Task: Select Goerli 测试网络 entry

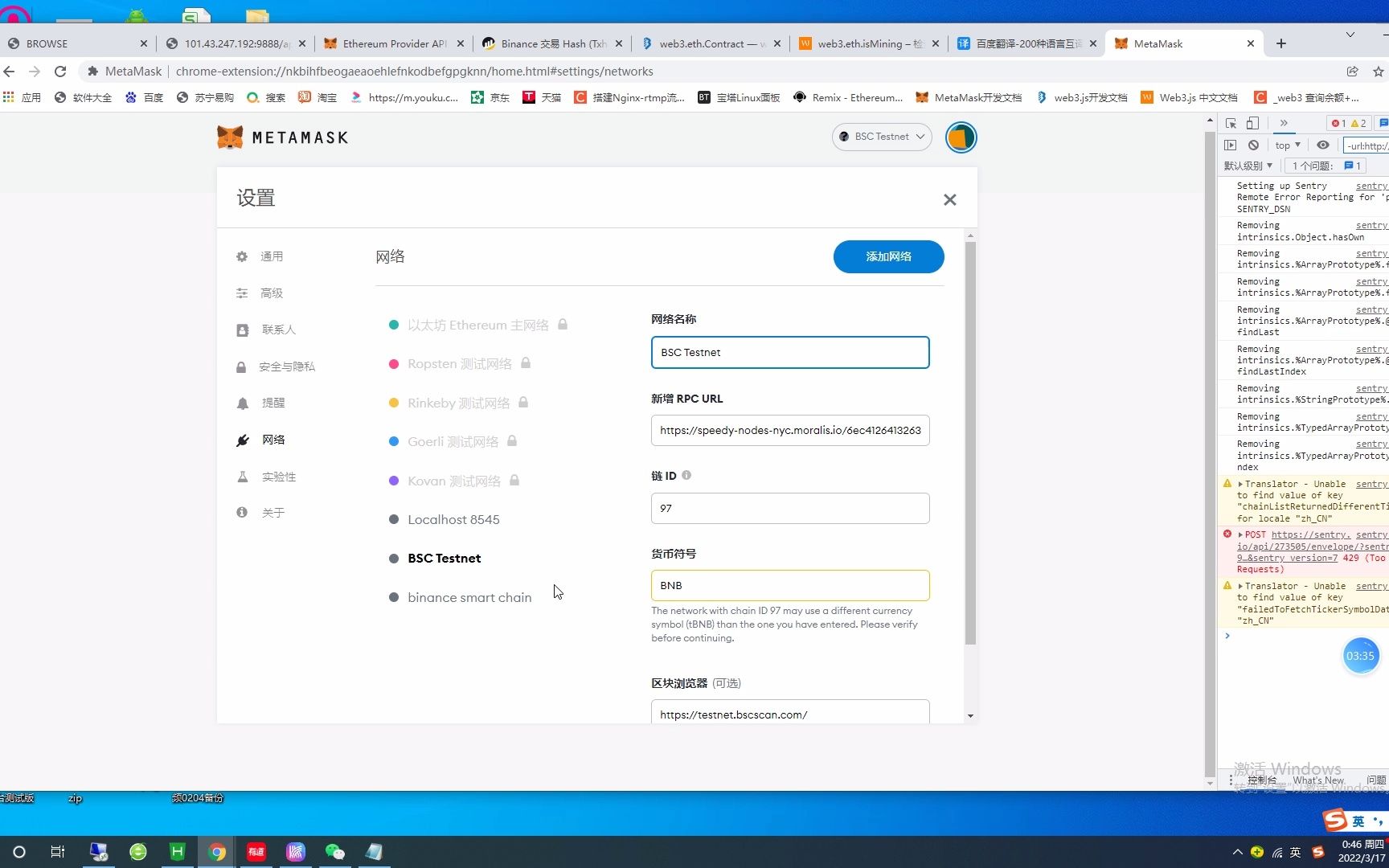Action: coord(453,441)
